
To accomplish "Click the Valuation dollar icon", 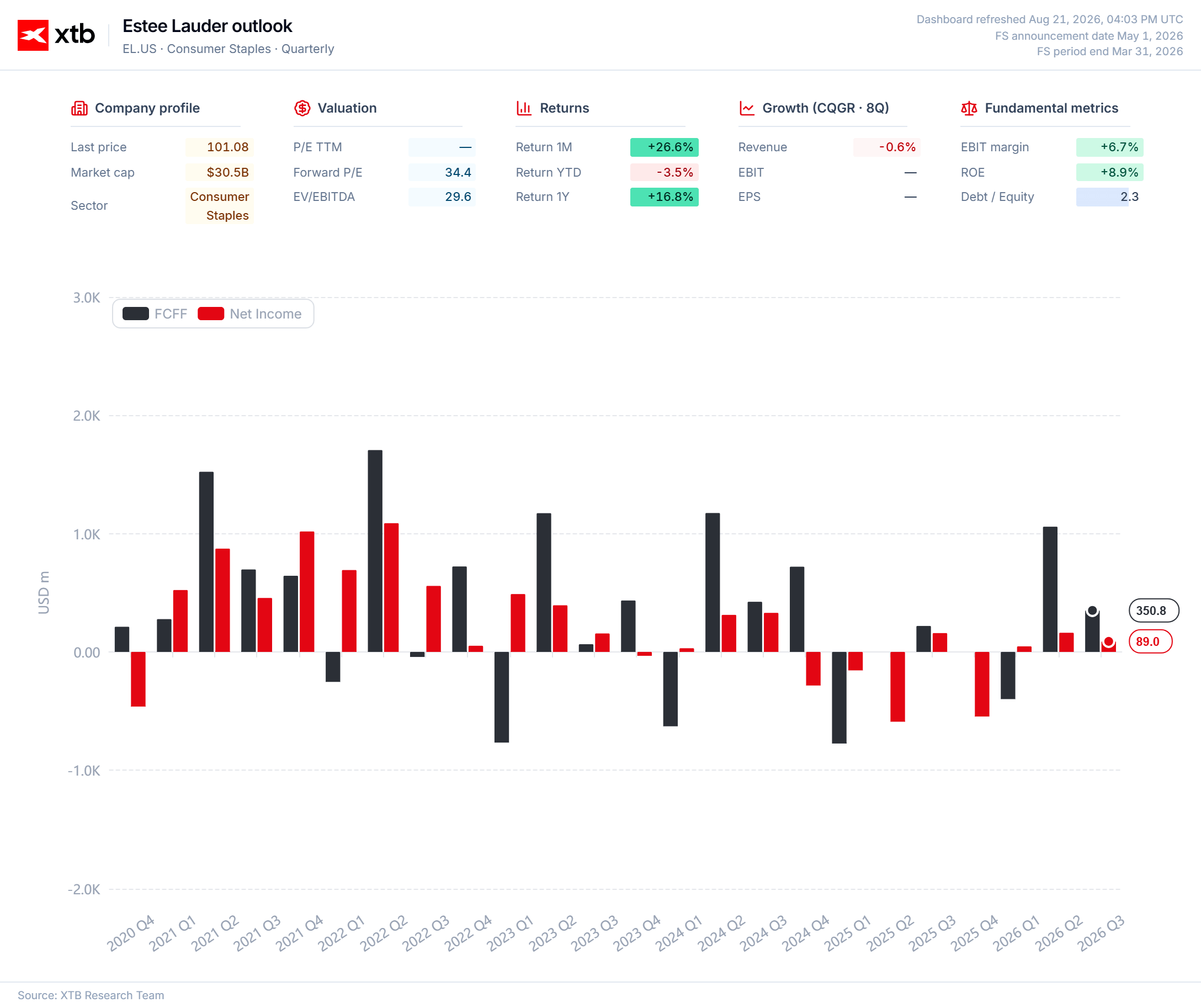I will click(302, 108).
